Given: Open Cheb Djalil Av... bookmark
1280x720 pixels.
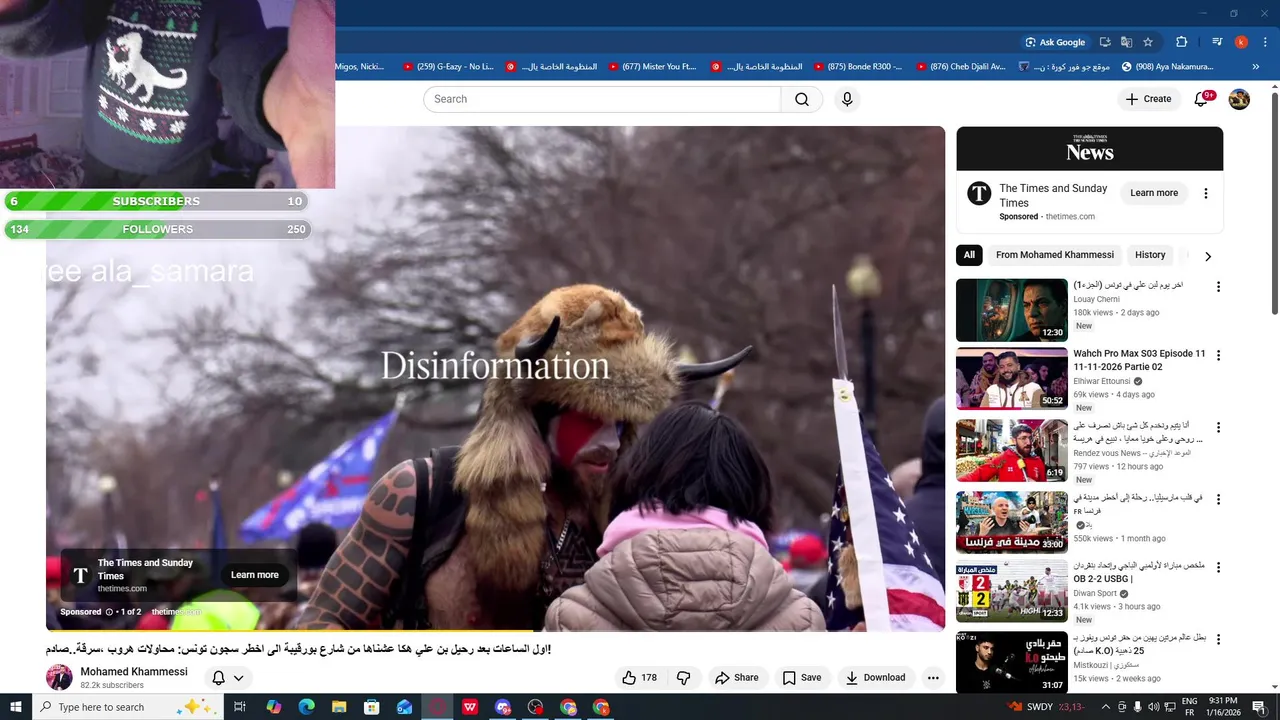Looking at the screenshot, I should click(x=960, y=67).
